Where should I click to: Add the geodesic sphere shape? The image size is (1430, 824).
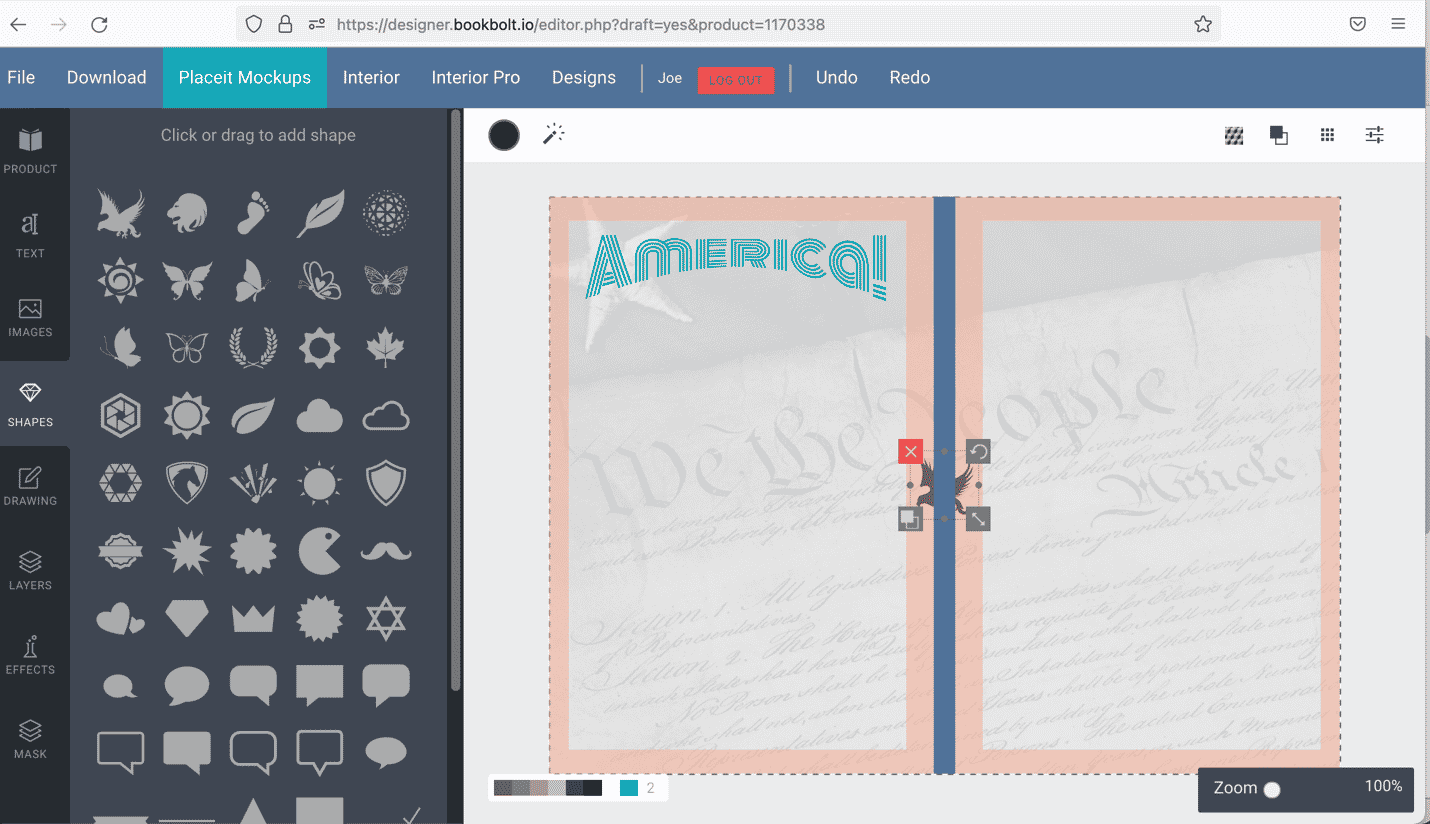[386, 212]
